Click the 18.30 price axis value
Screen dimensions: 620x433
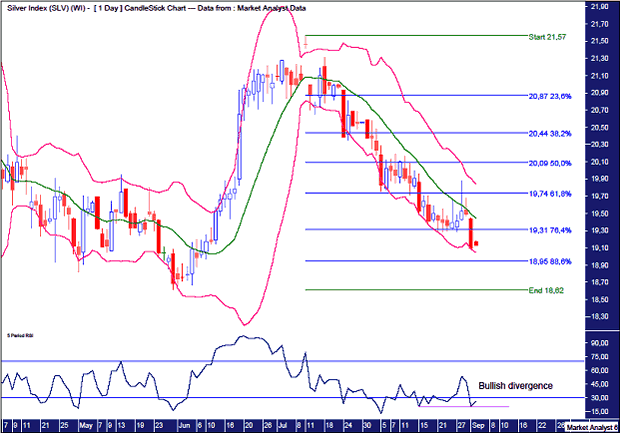[x=599, y=317]
